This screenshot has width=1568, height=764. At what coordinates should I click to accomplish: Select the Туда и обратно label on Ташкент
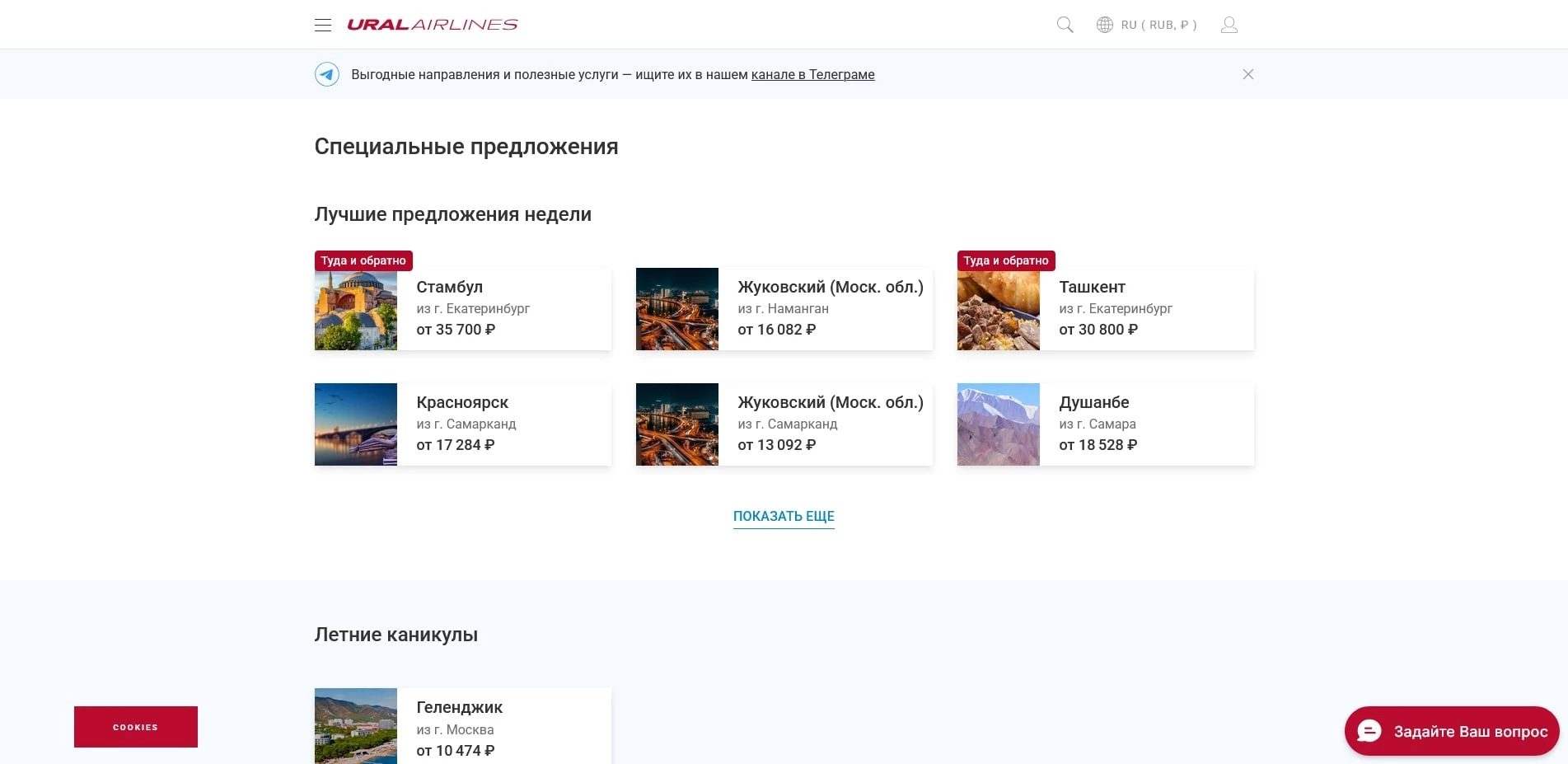pos(1006,260)
